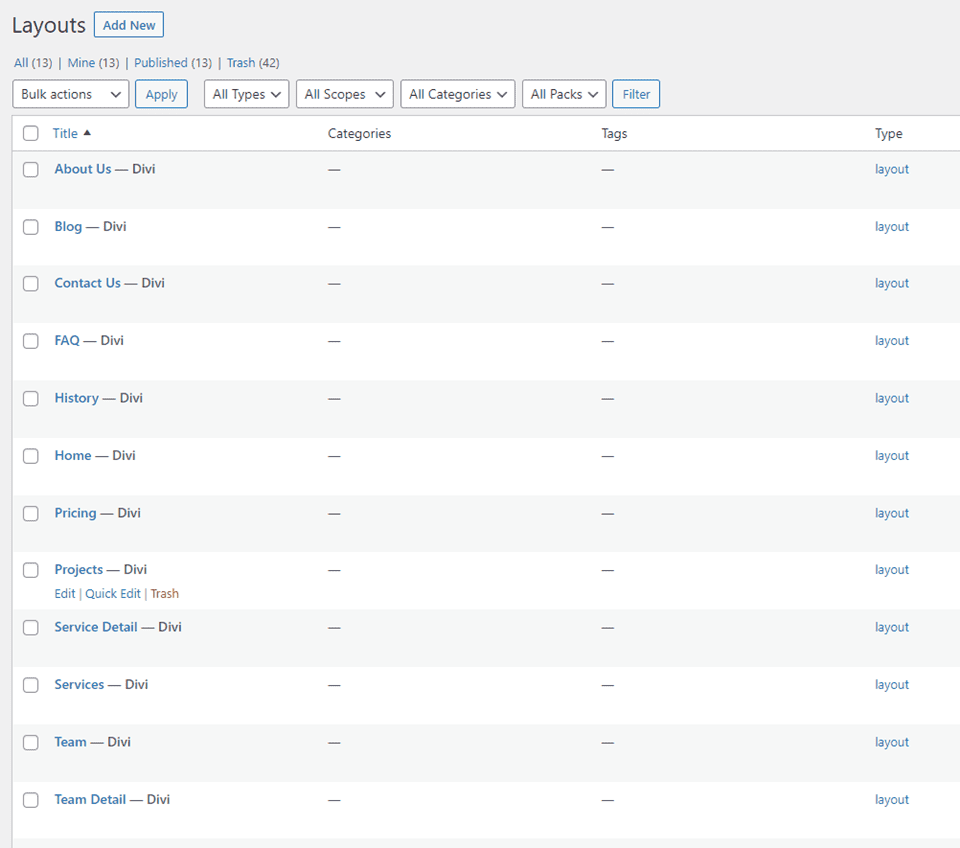960x848 pixels.
Task: Select the Mine filter link
Action: (81, 63)
